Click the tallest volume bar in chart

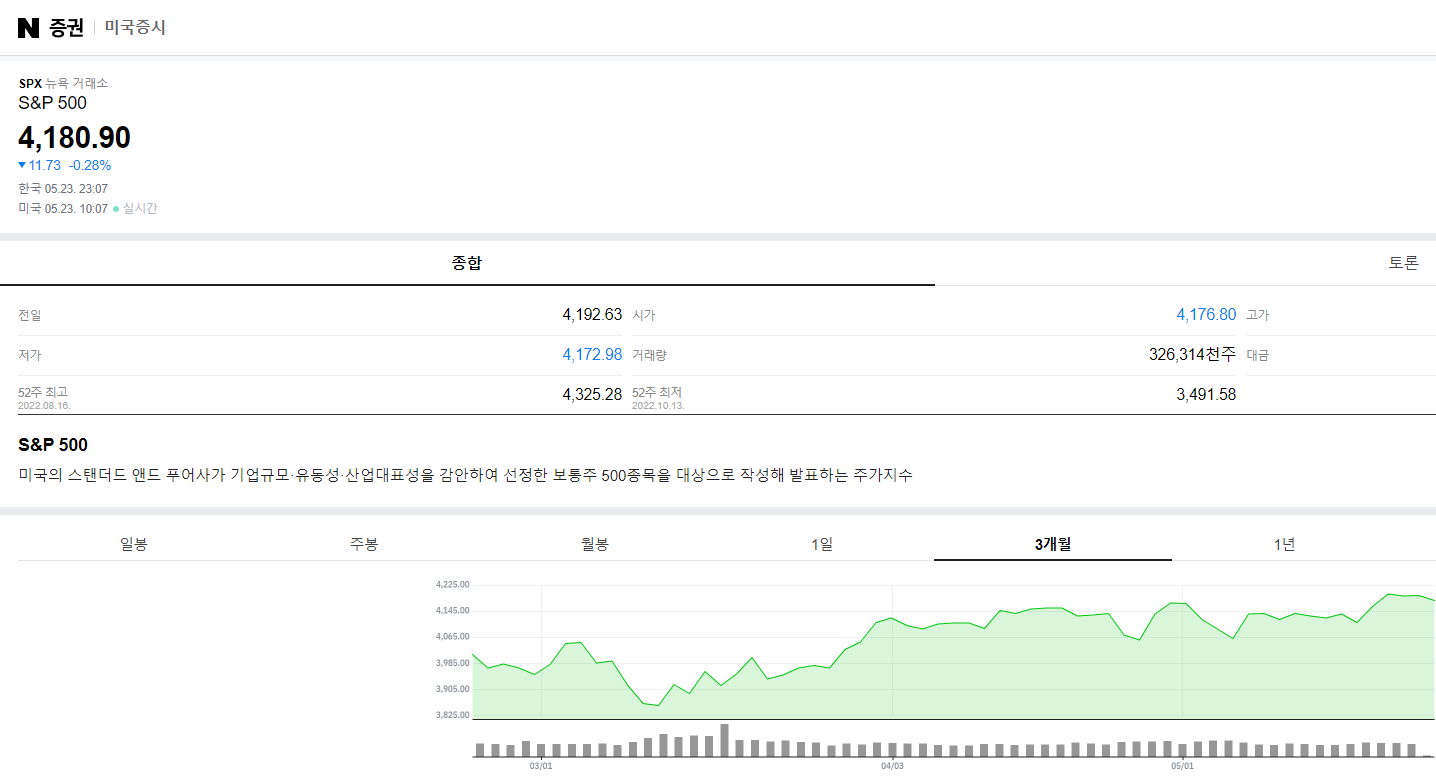tap(725, 740)
